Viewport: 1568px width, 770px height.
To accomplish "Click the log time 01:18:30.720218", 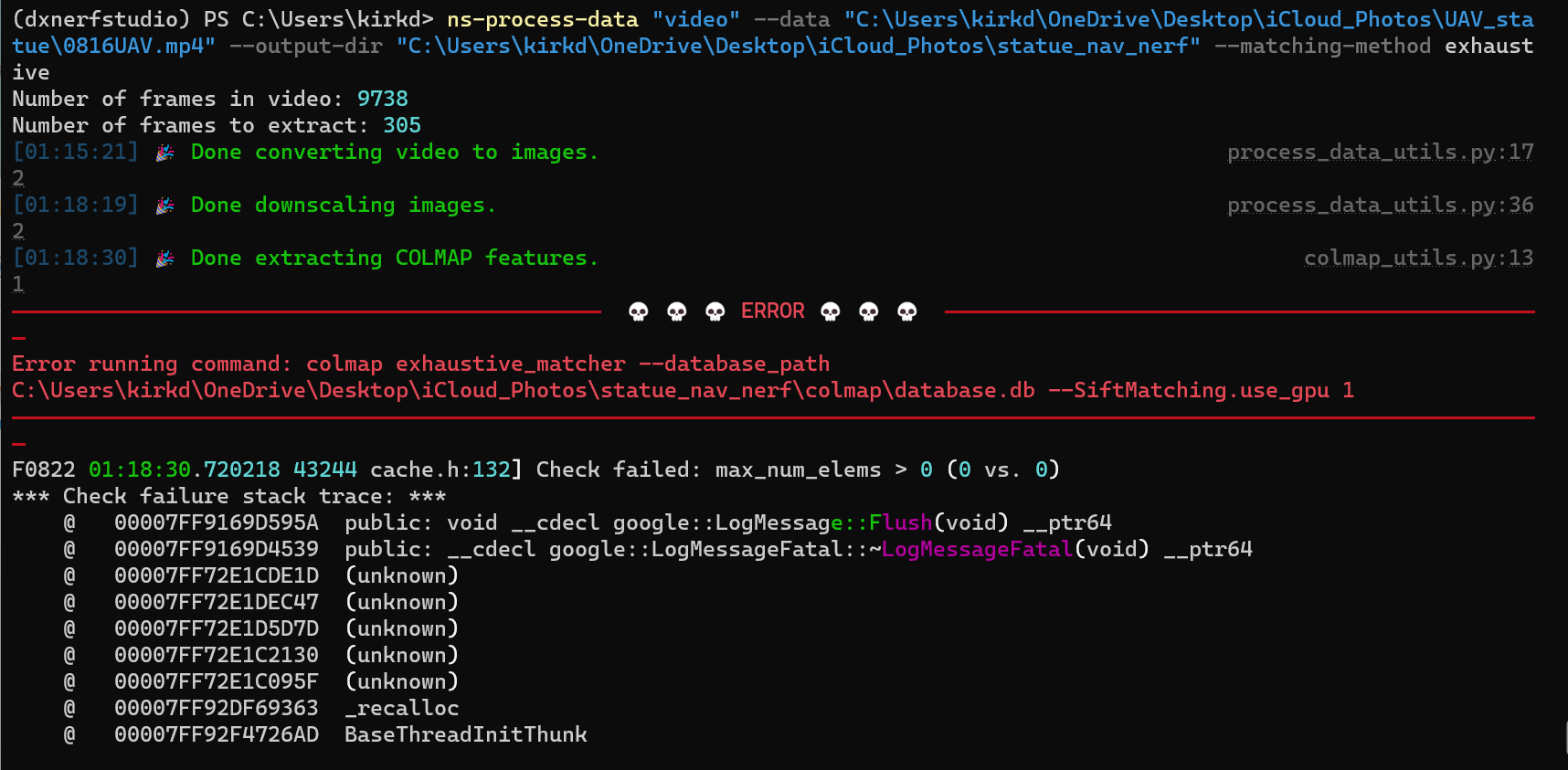I will [x=185, y=469].
